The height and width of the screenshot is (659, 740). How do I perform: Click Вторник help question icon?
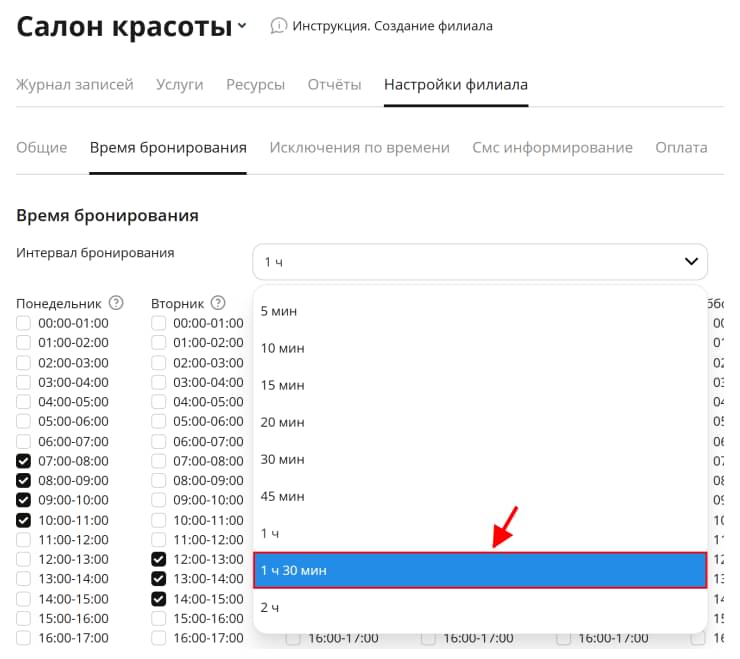pos(218,303)
